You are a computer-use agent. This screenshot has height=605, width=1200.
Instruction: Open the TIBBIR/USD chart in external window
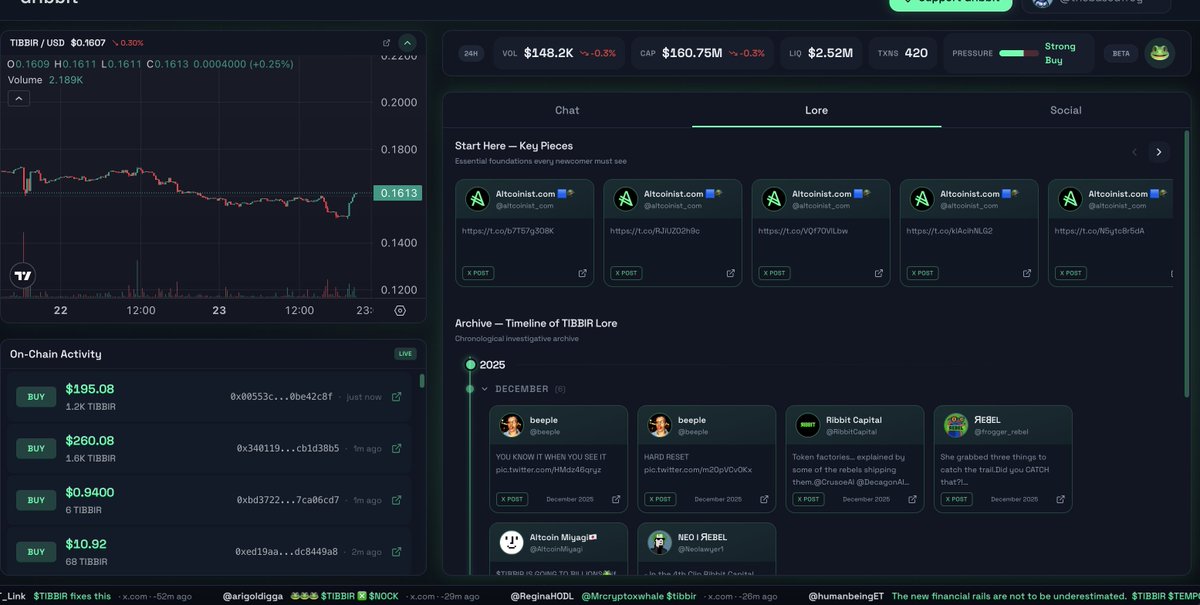click(x=387, y=43)
